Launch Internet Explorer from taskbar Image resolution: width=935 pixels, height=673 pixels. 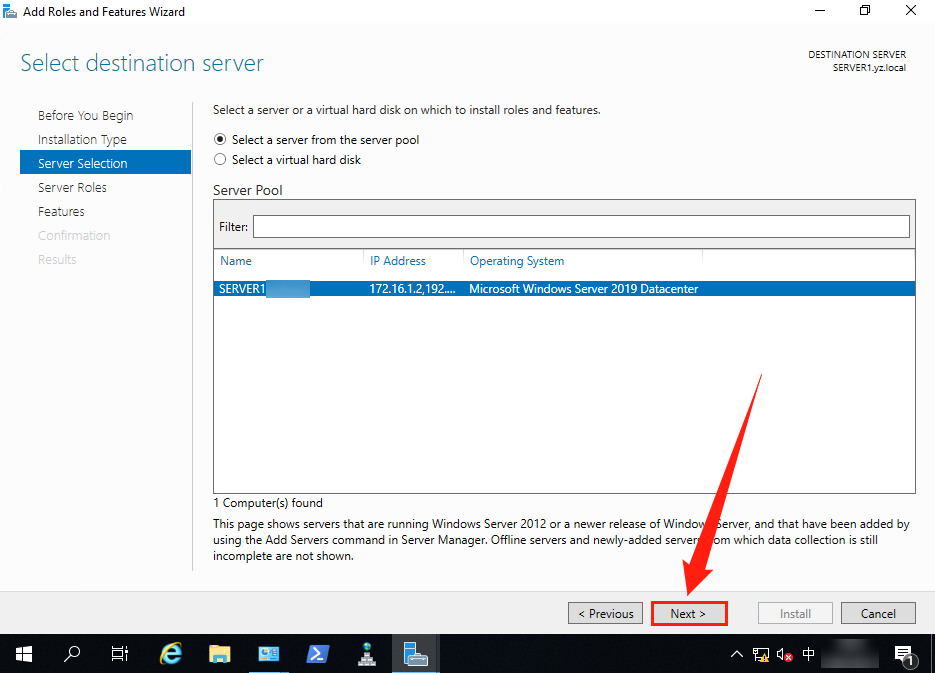tap(171, 654)
